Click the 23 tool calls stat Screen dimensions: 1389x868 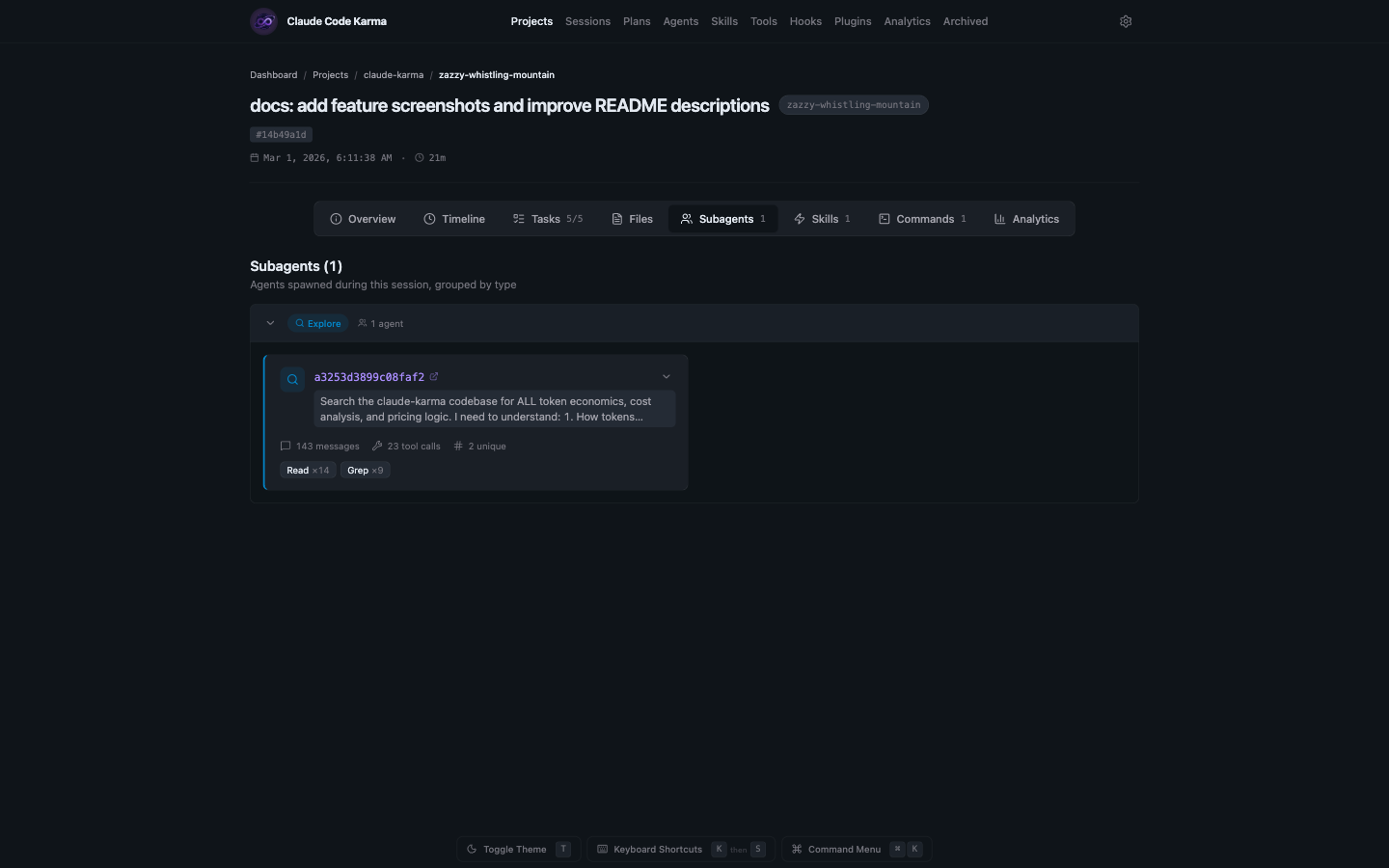click(x=406, y=447)
